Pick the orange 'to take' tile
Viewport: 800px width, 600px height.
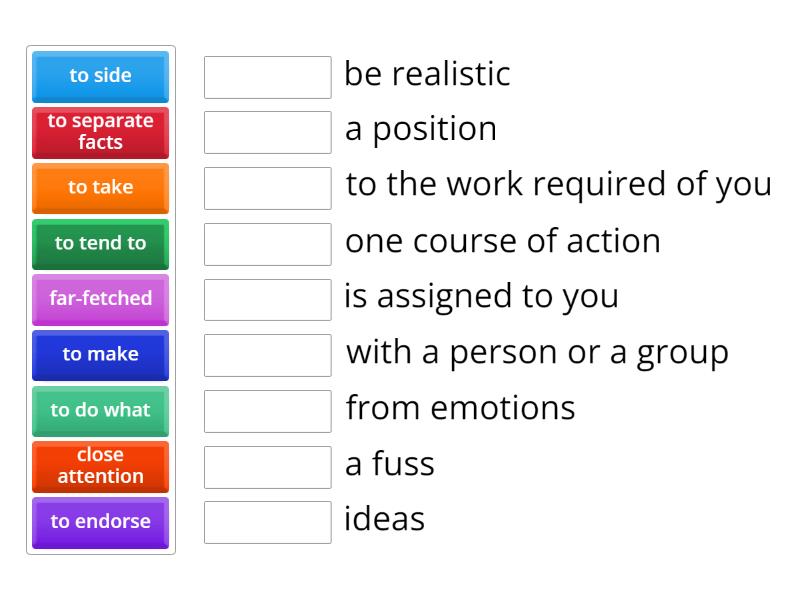tap(100, 188)
